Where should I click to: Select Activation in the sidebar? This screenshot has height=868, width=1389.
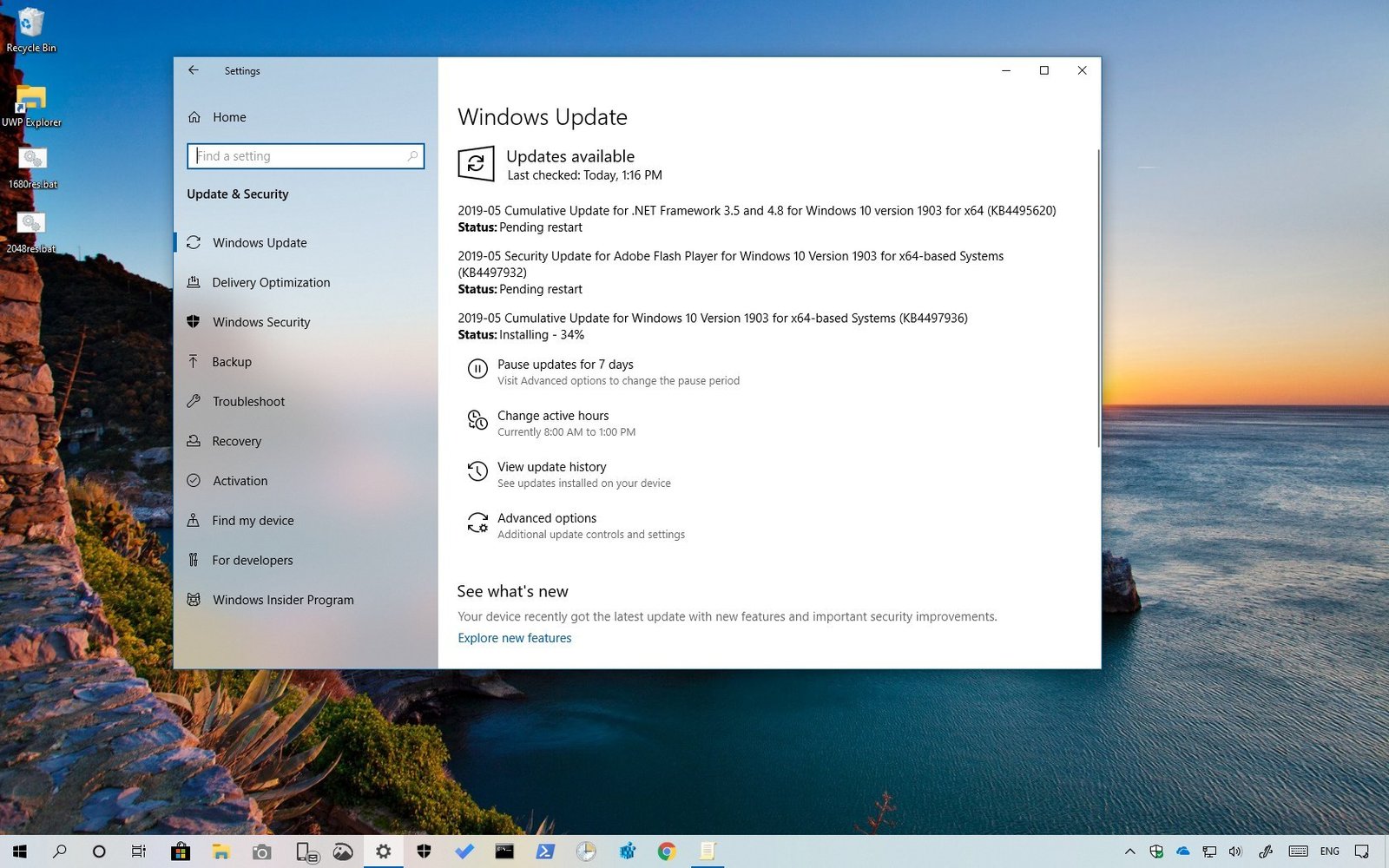pos(240,481)
